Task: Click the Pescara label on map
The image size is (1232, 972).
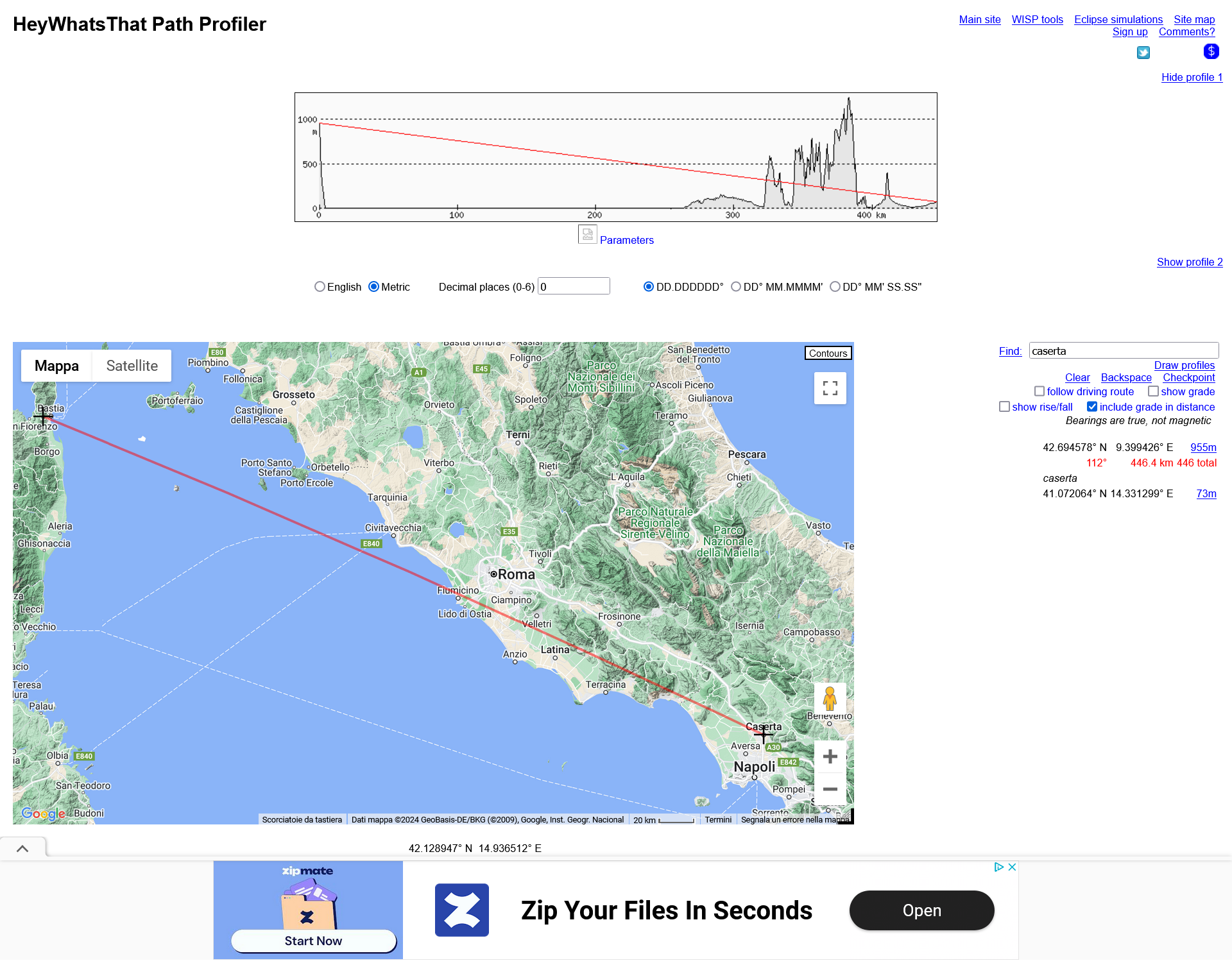Action: coord(747,454)
